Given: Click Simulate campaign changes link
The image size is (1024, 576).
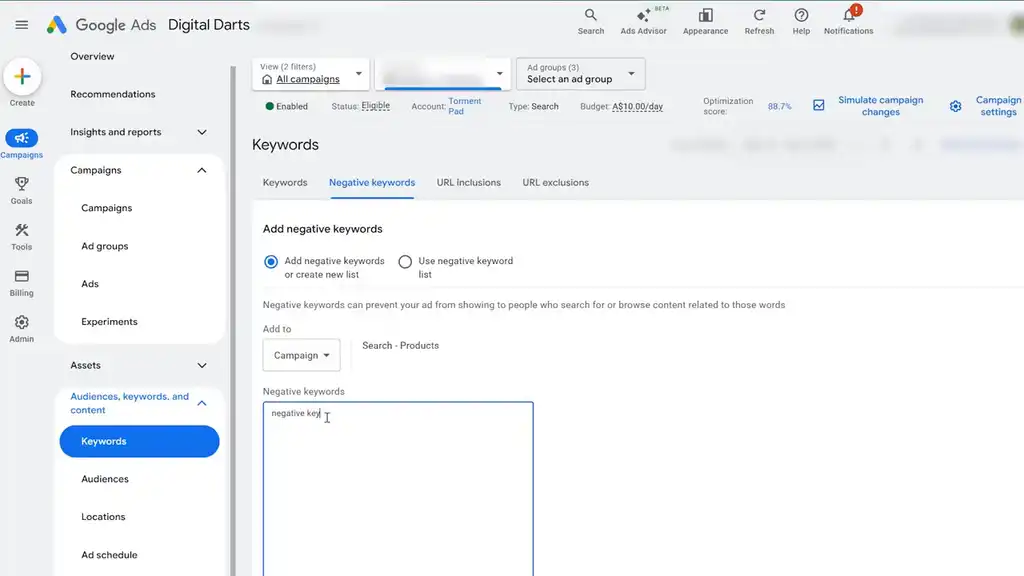Looking at the screenshot, I should [x=880, y=106].
